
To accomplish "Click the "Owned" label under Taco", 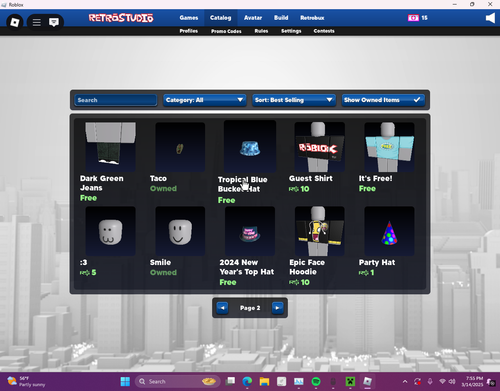I will coord(163,189).
